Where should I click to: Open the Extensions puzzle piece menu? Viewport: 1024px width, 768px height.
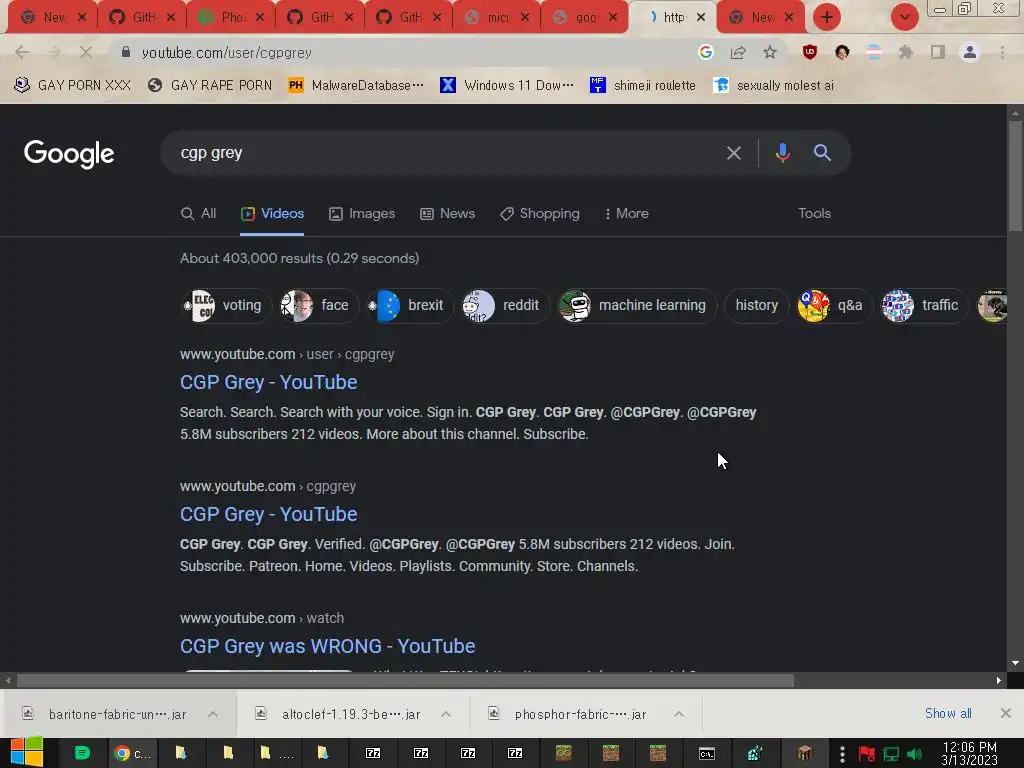[x=906, y=52]
